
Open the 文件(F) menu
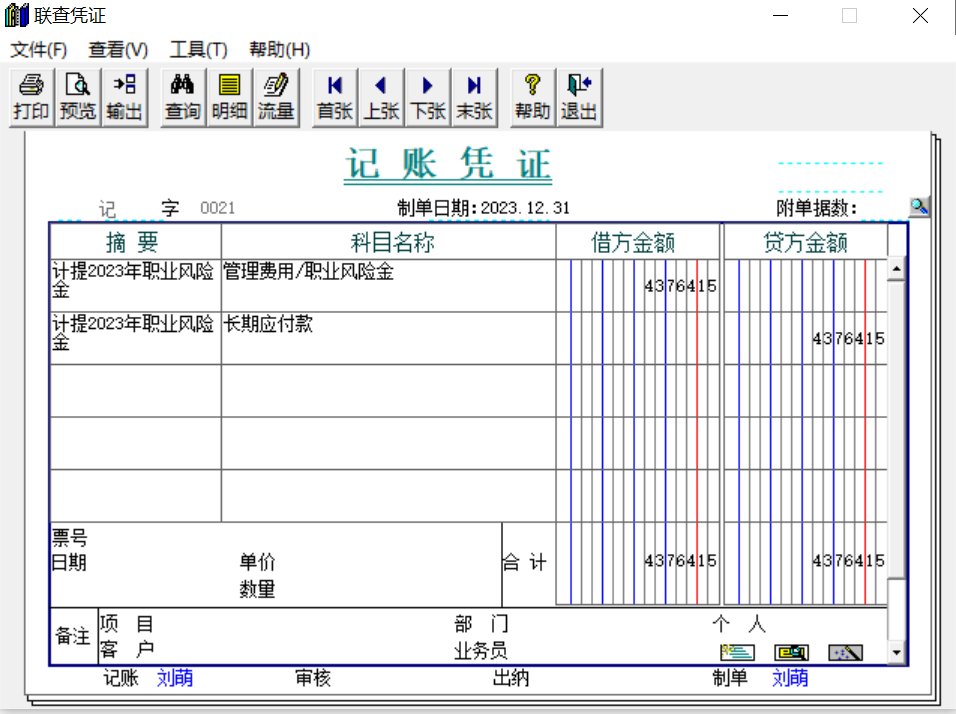coord(38,49)
